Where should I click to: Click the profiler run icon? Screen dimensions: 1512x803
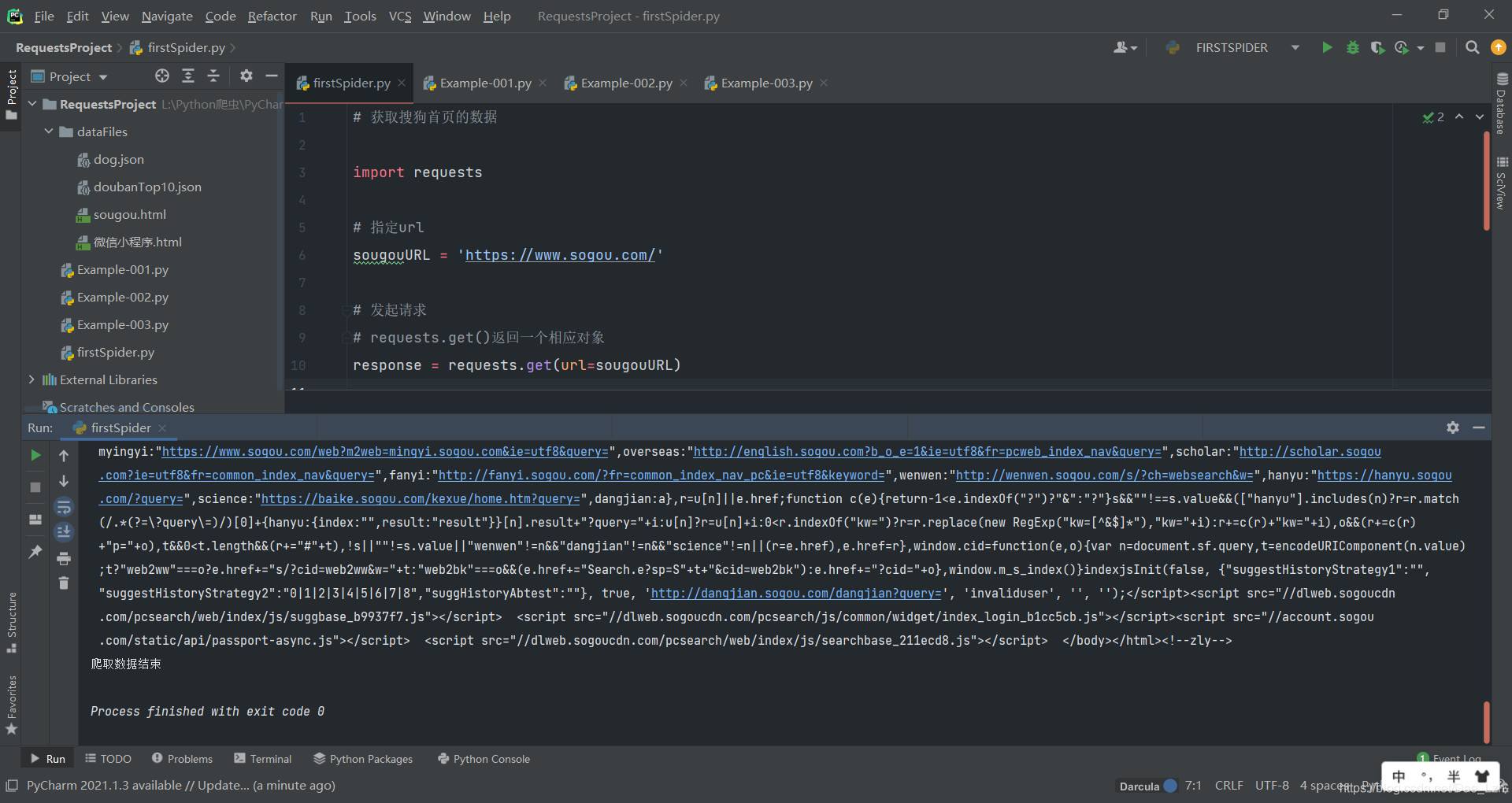(x=1401, y=48)
